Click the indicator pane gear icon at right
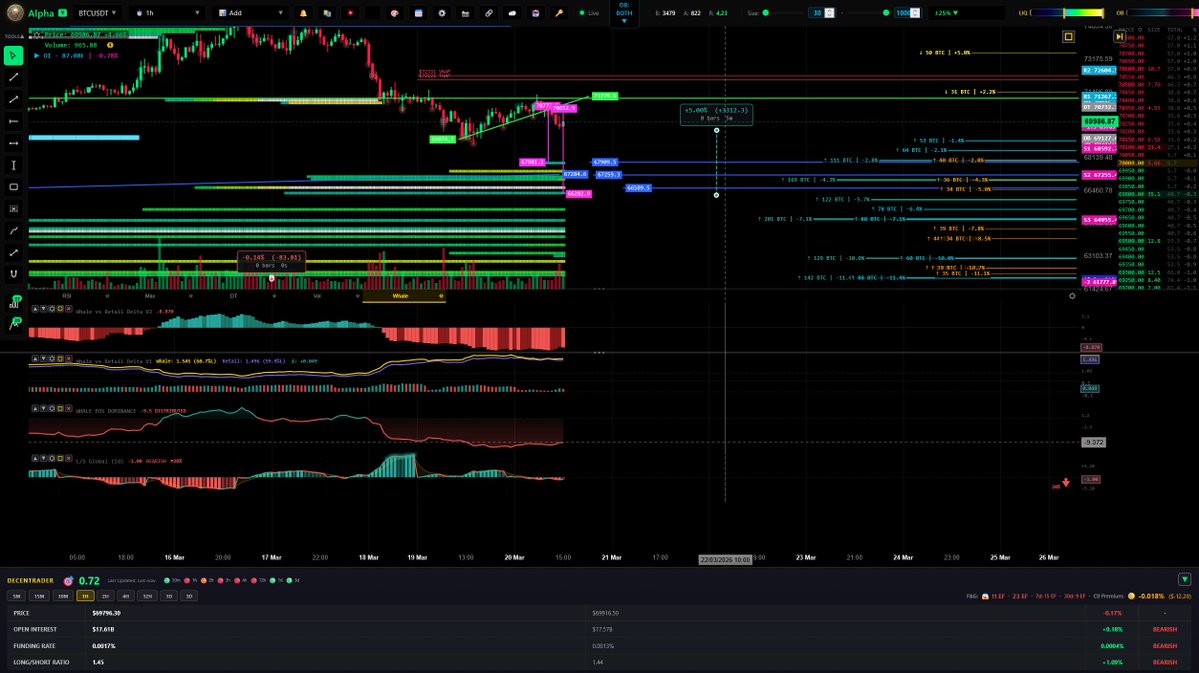Screen dimensions: 1199x673 click(x=1072, y=296)
